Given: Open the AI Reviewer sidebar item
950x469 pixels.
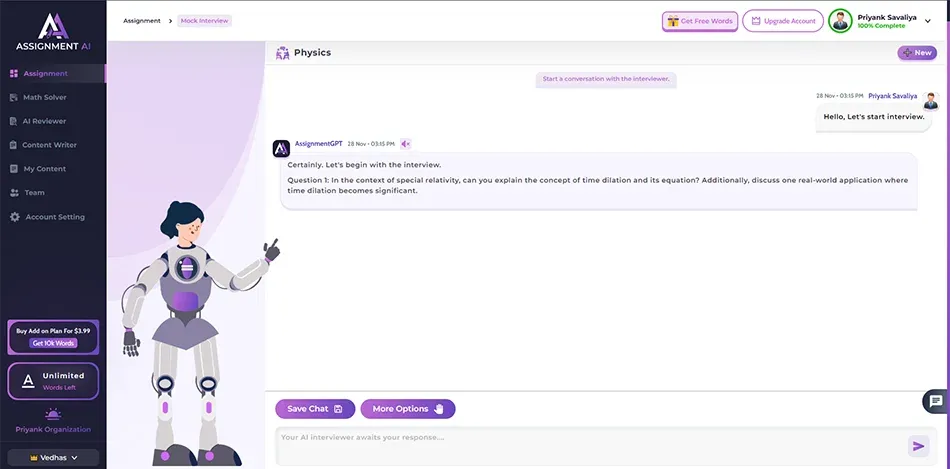Looking at the screenshot, I should [x=44, y=121].
